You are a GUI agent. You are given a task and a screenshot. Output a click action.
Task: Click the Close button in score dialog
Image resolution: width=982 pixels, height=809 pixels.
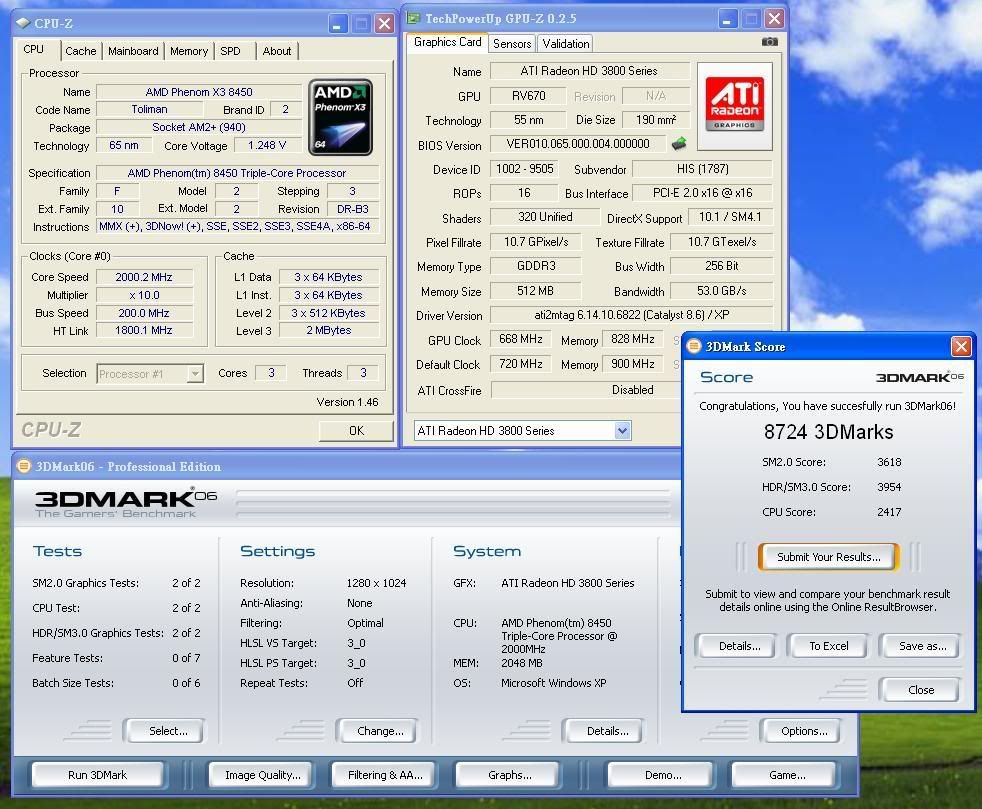921,689
